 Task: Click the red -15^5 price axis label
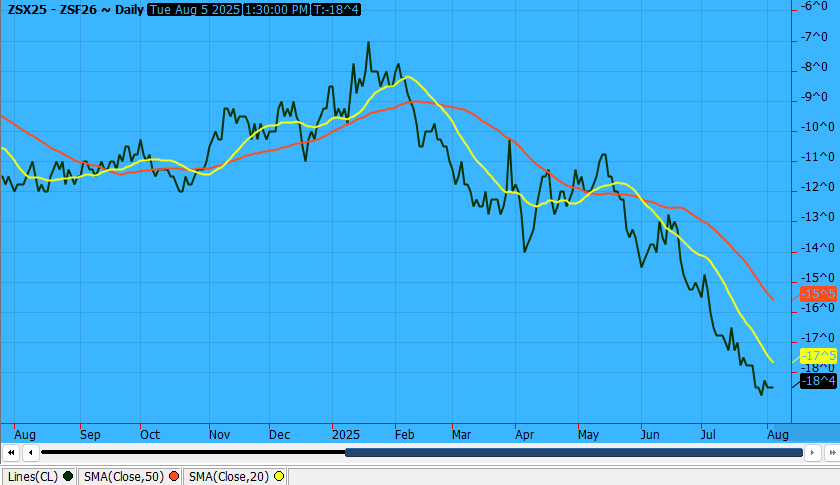tap(818, 293)
